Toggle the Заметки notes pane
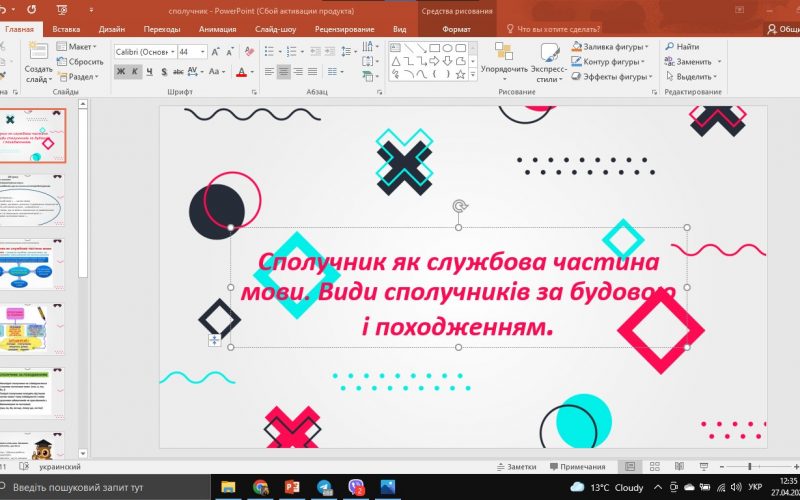800x500 pixels. [x=516, y=466]
